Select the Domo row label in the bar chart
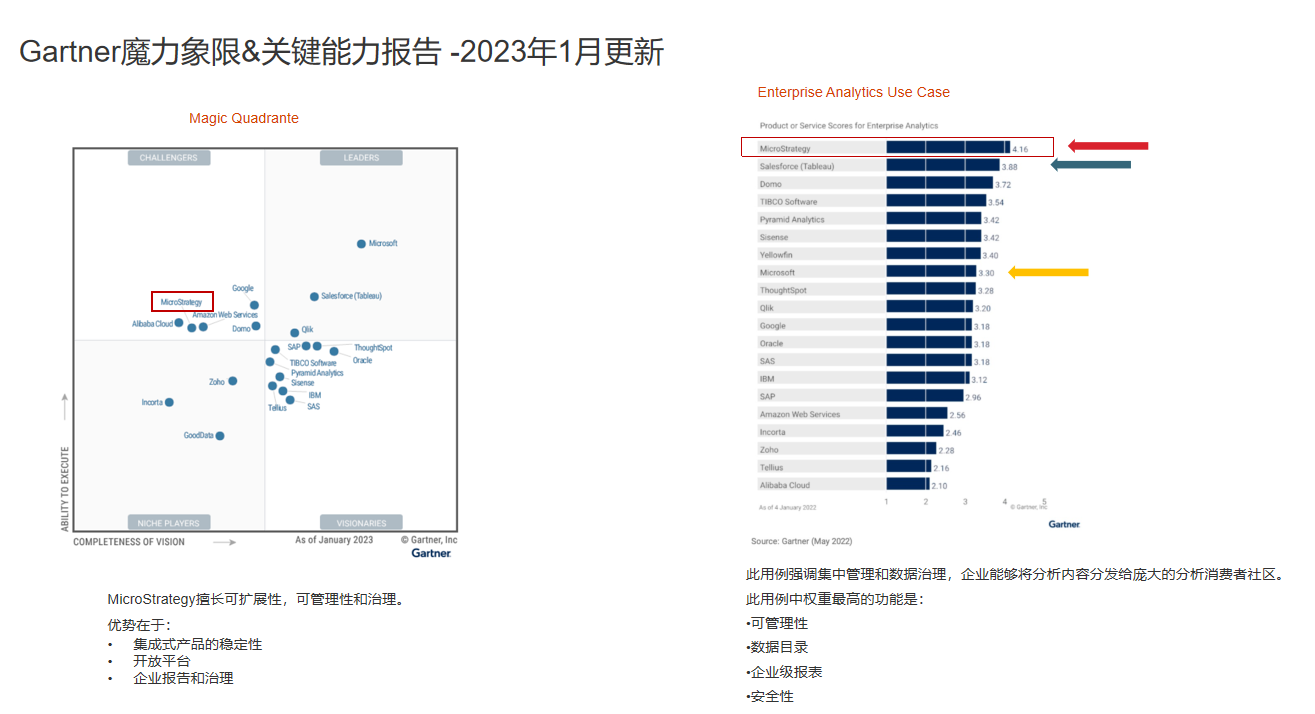The image size is (1315, 714). [771, 184]
